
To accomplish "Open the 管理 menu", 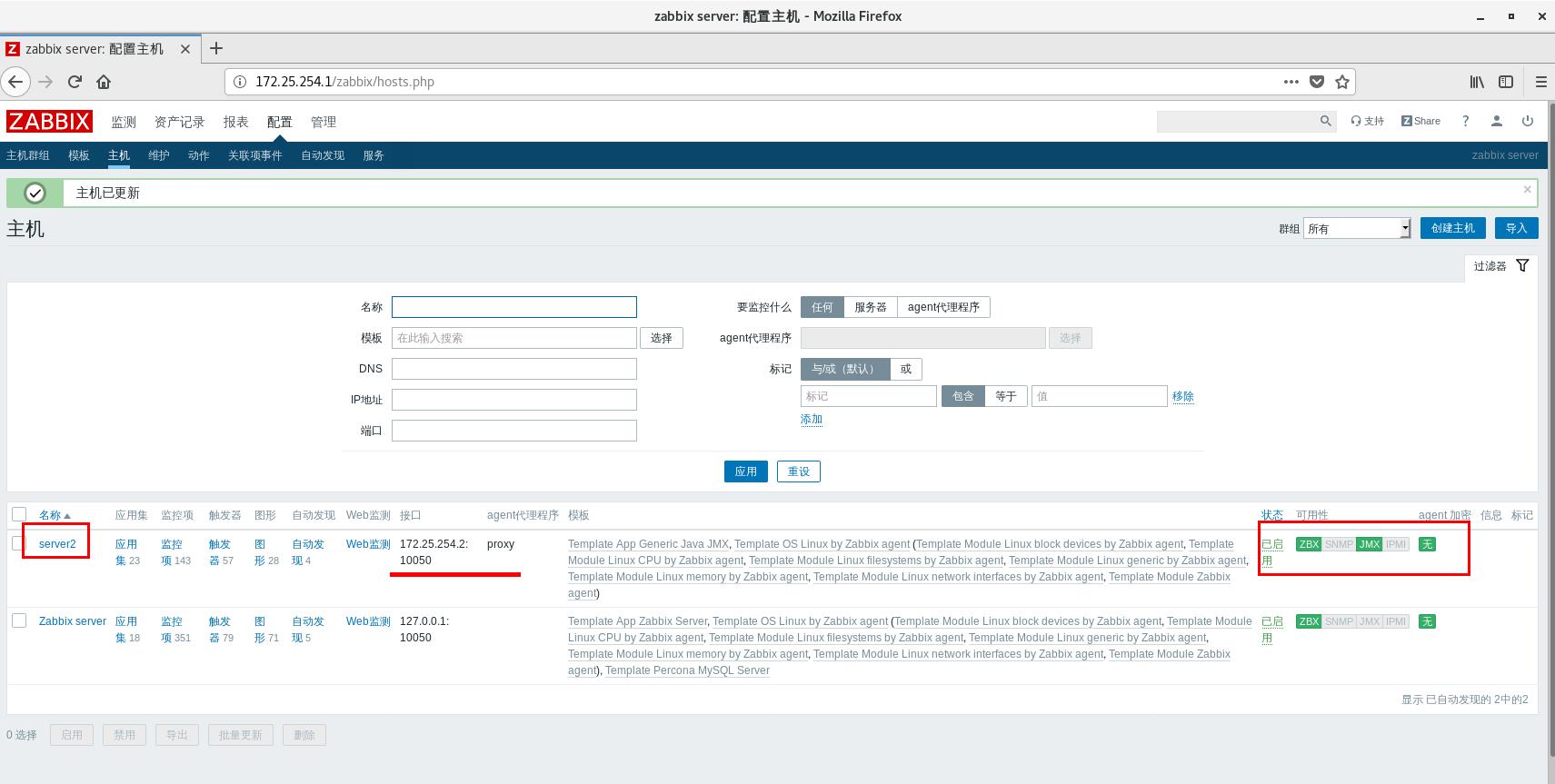I will pyautogui.click(x=324, y=122).
